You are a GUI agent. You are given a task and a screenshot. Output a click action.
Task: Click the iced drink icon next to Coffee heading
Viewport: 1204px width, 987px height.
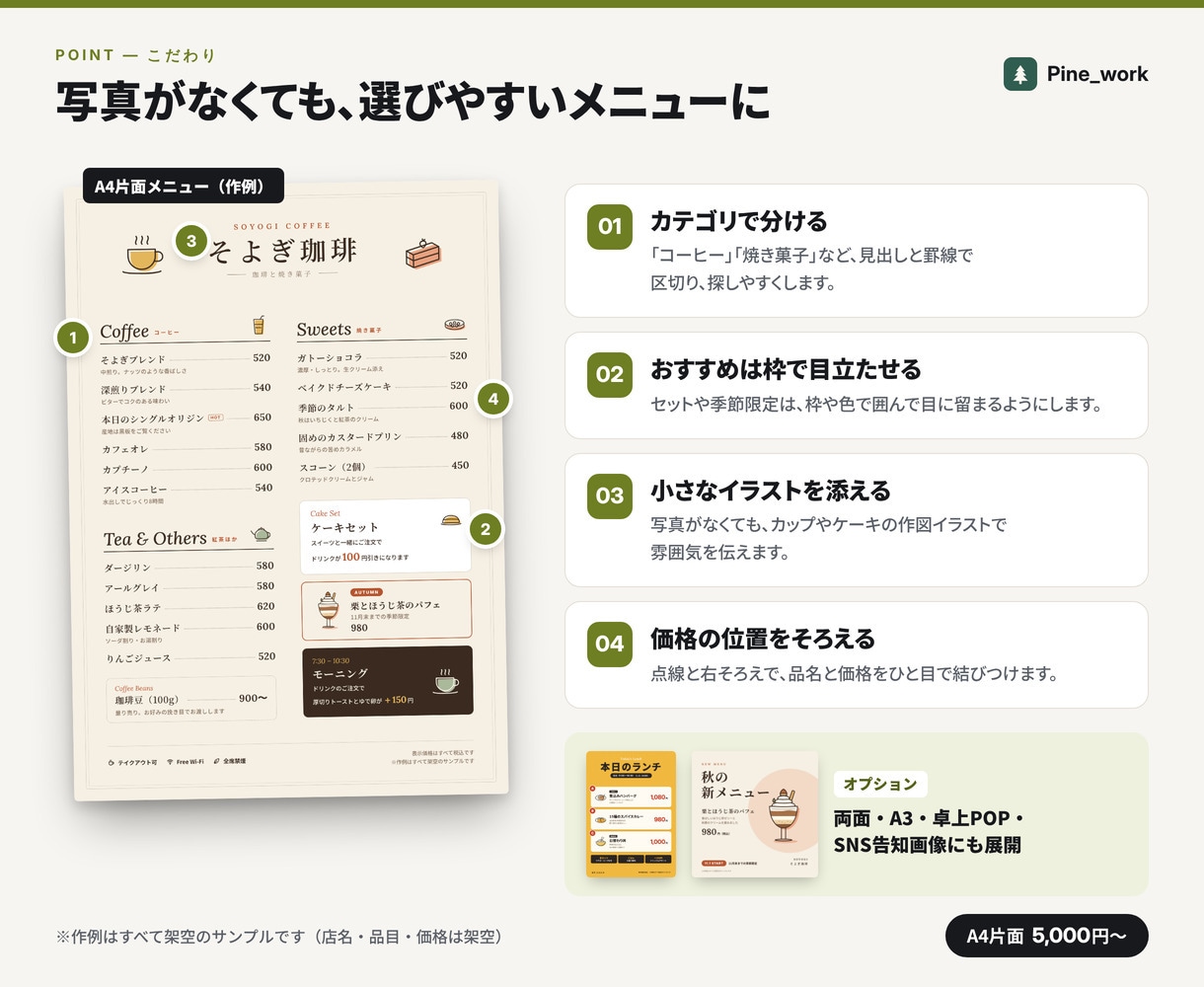point(259,326)
